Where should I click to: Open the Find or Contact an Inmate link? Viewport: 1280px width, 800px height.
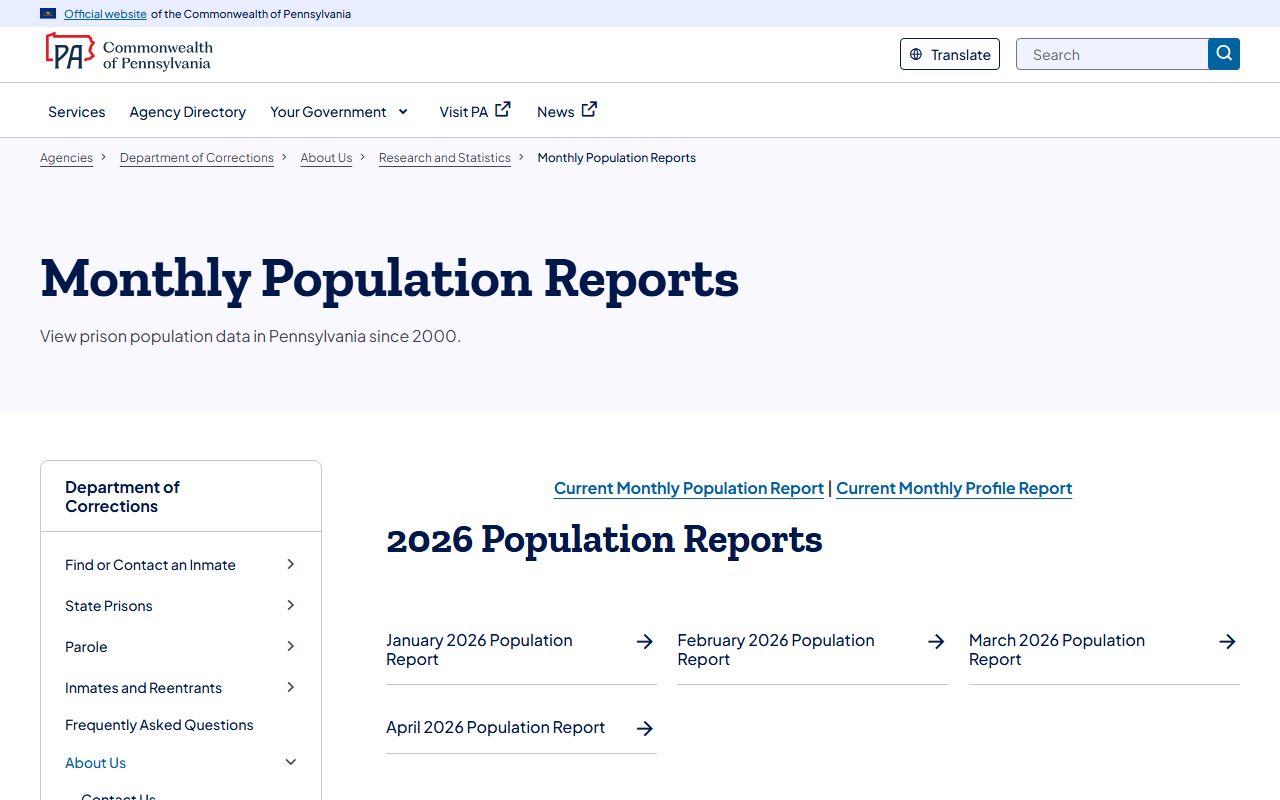(150, 565)
